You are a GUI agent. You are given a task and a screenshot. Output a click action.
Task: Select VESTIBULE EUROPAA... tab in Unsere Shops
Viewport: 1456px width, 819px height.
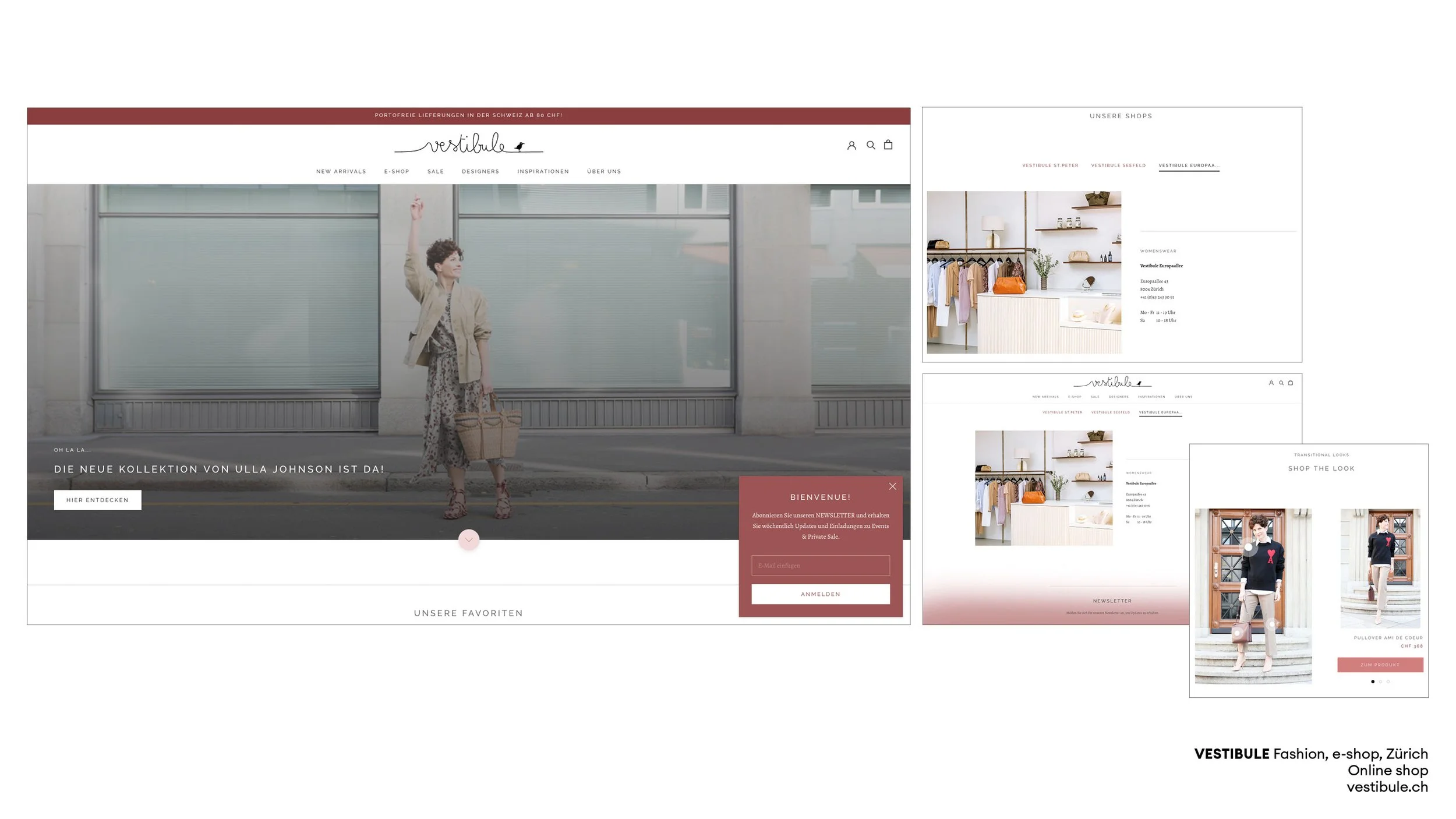(1189, 165)
